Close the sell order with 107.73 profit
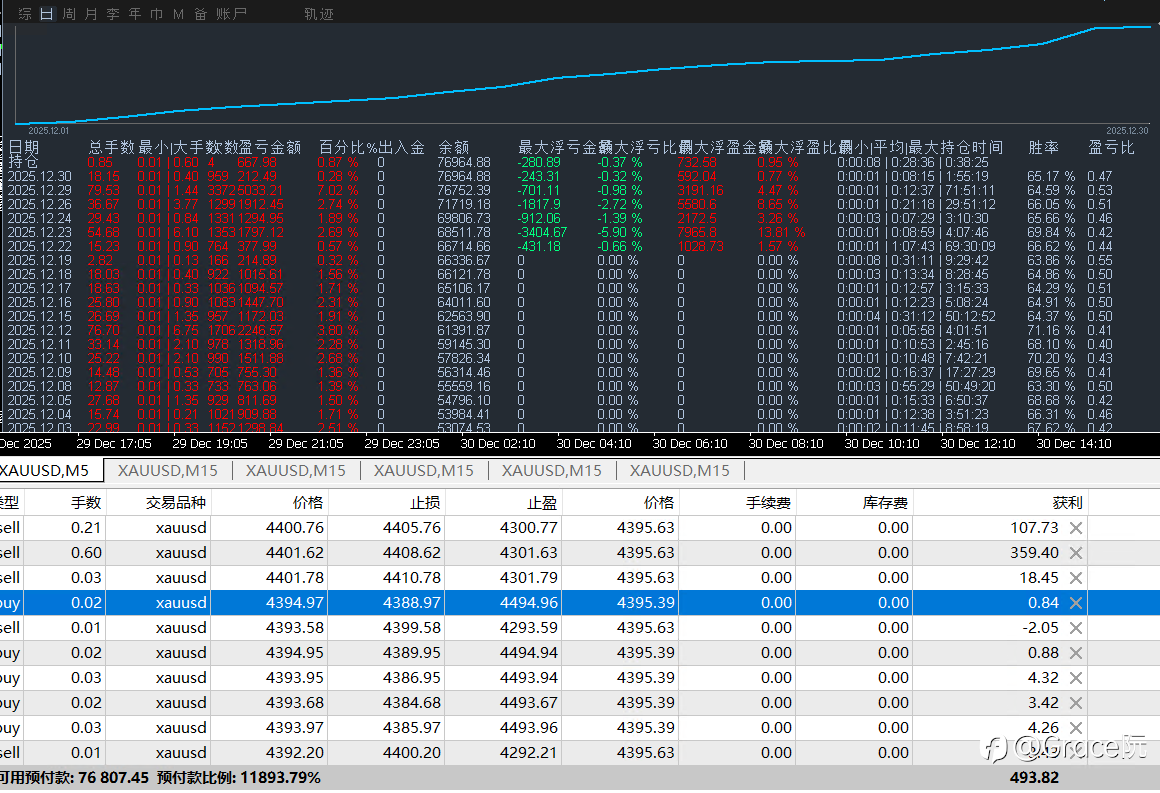The height and width of the screenshot is (793, 1160). click(1076, 528)
